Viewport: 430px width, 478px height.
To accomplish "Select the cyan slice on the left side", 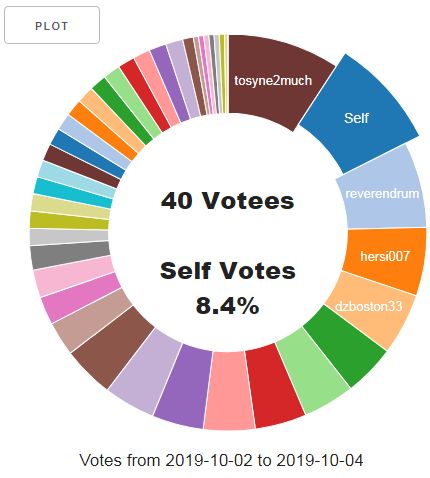I will tap(73, 193).
